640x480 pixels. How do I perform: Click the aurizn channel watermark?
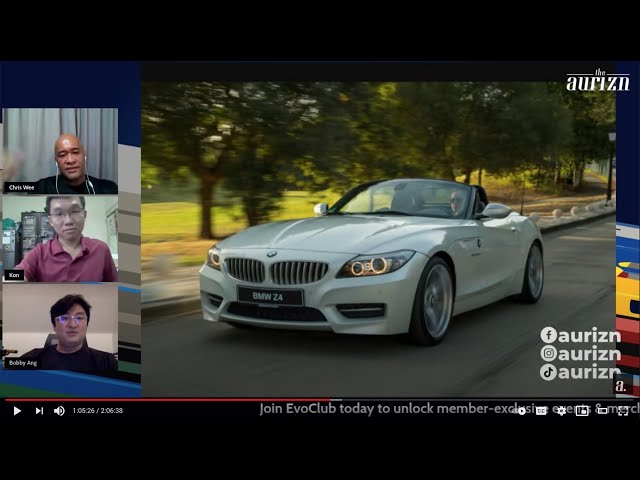point(622,385)
